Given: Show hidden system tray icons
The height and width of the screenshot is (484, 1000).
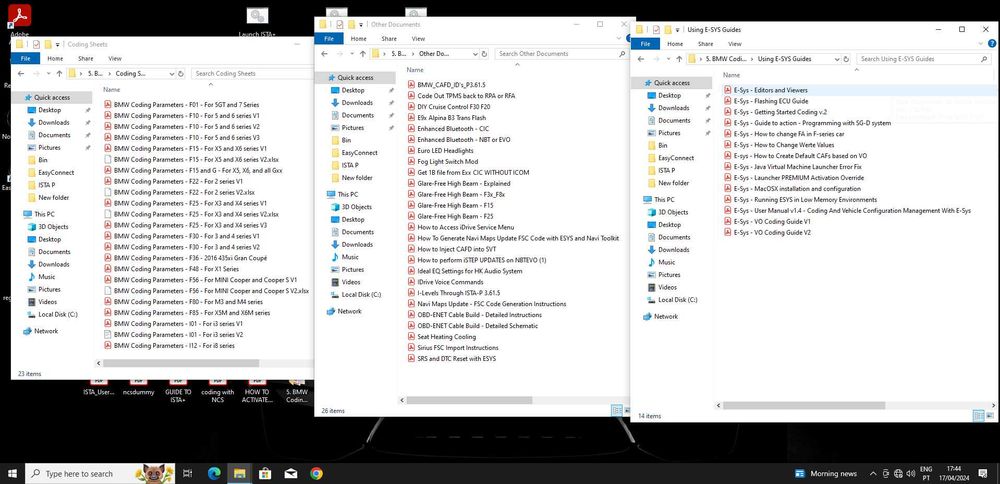Looking at the screenshot, I should [x=872, y=474].
